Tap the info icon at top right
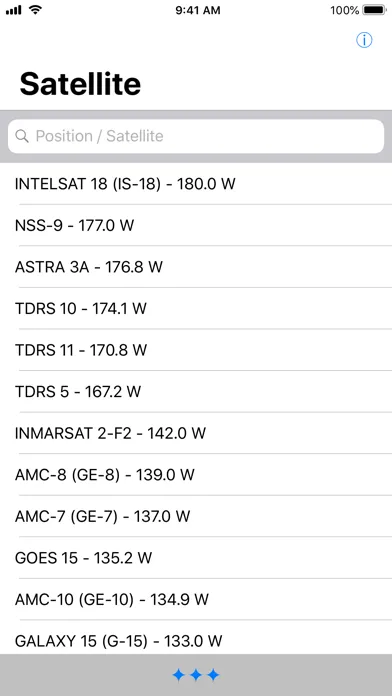The image size is (392, 696). [x=364, y=40]
